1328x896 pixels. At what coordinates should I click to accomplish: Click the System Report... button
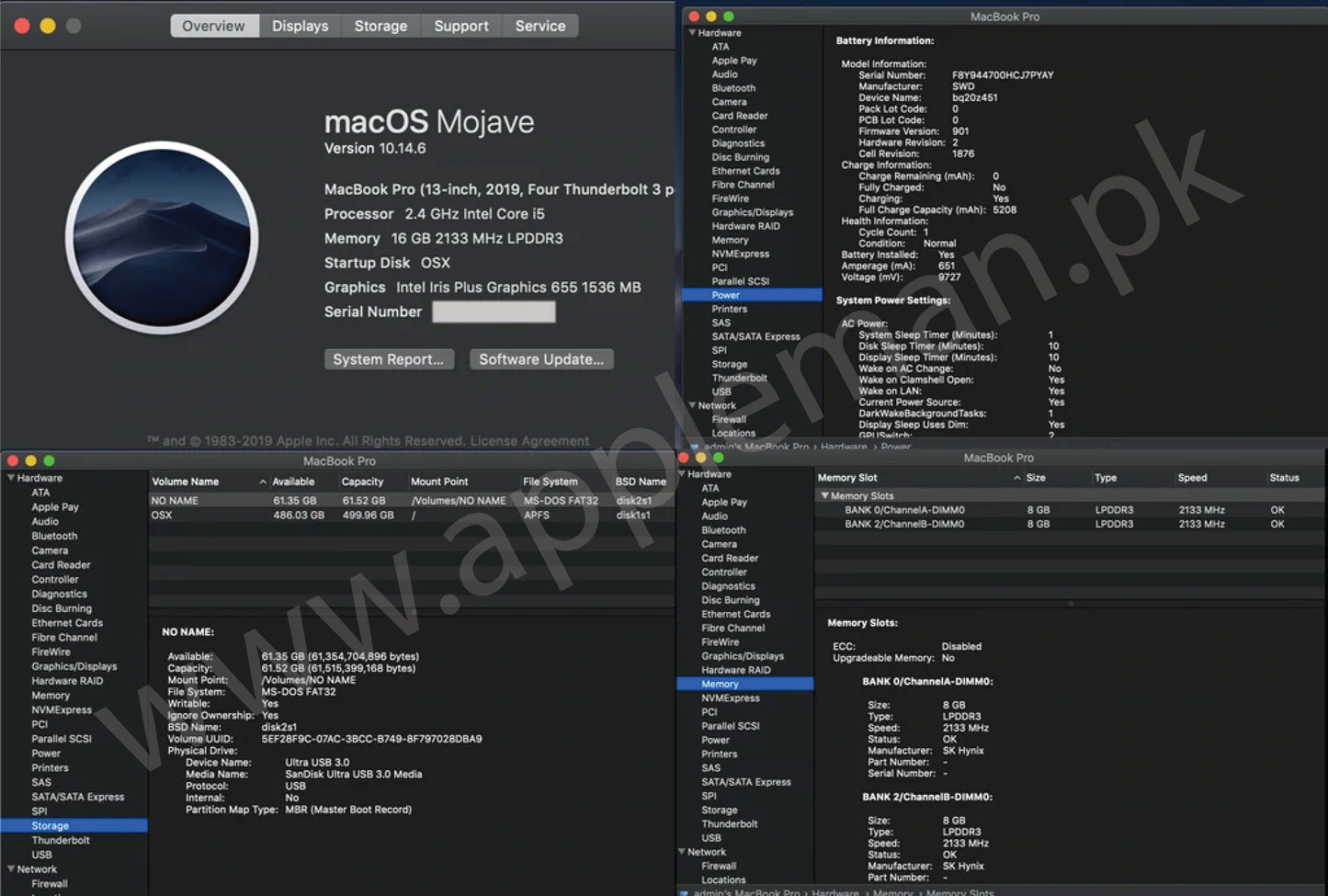(388, 359)
